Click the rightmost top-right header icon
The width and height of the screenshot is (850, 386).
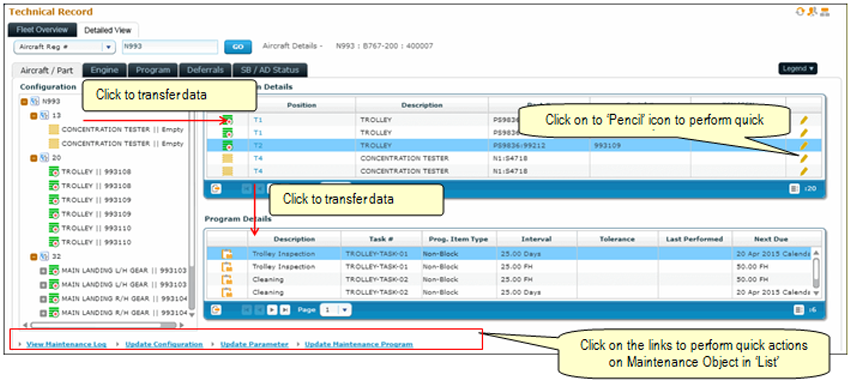pyautogui.click(x=825, y=12)
